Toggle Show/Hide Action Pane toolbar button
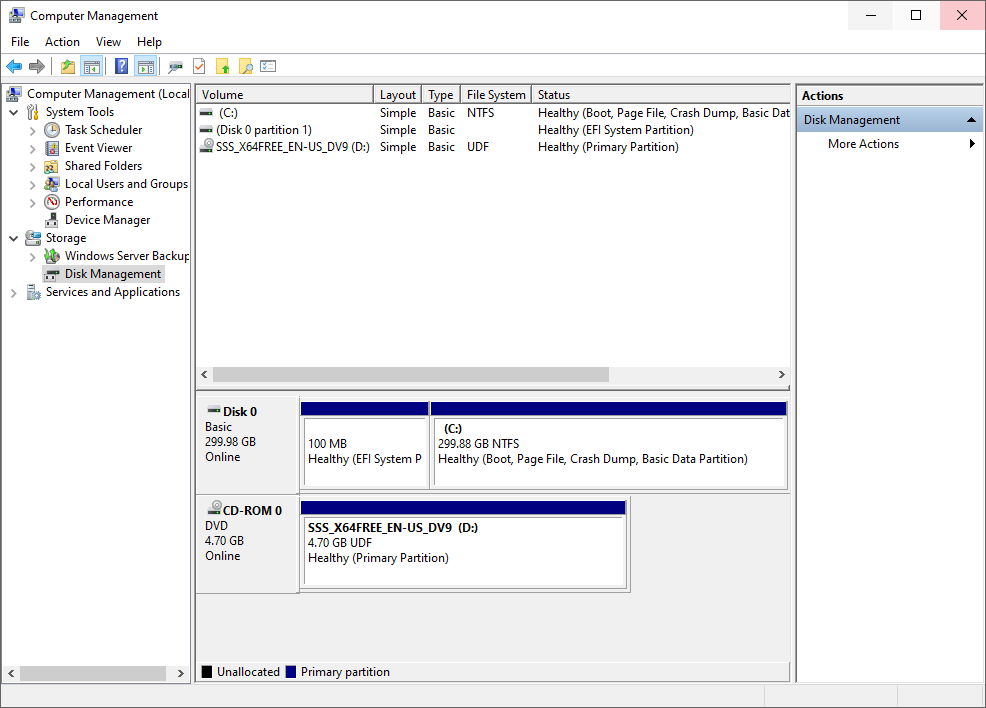986x708 pixels. [146, 67]
